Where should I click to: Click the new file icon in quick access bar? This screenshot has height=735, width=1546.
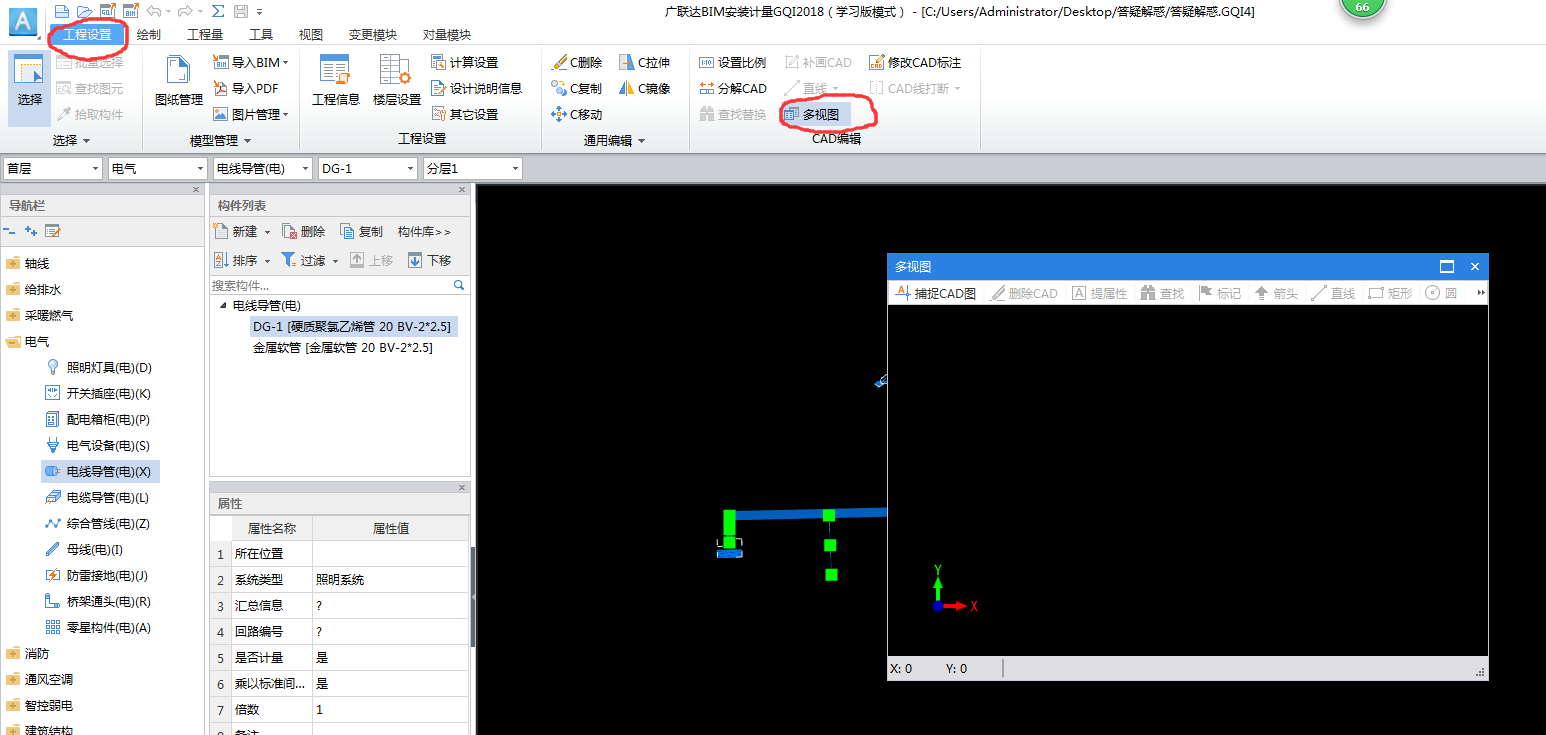pos(62,11)
